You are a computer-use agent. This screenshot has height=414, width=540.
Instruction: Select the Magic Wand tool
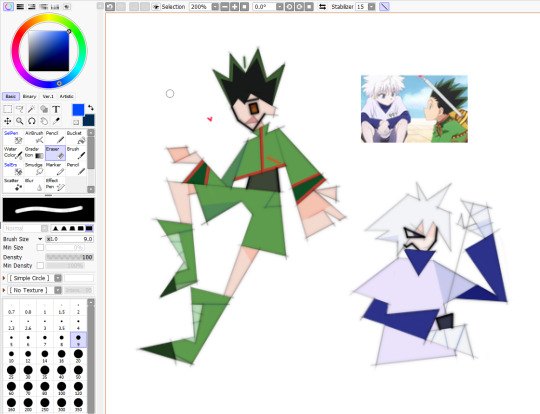32,110
